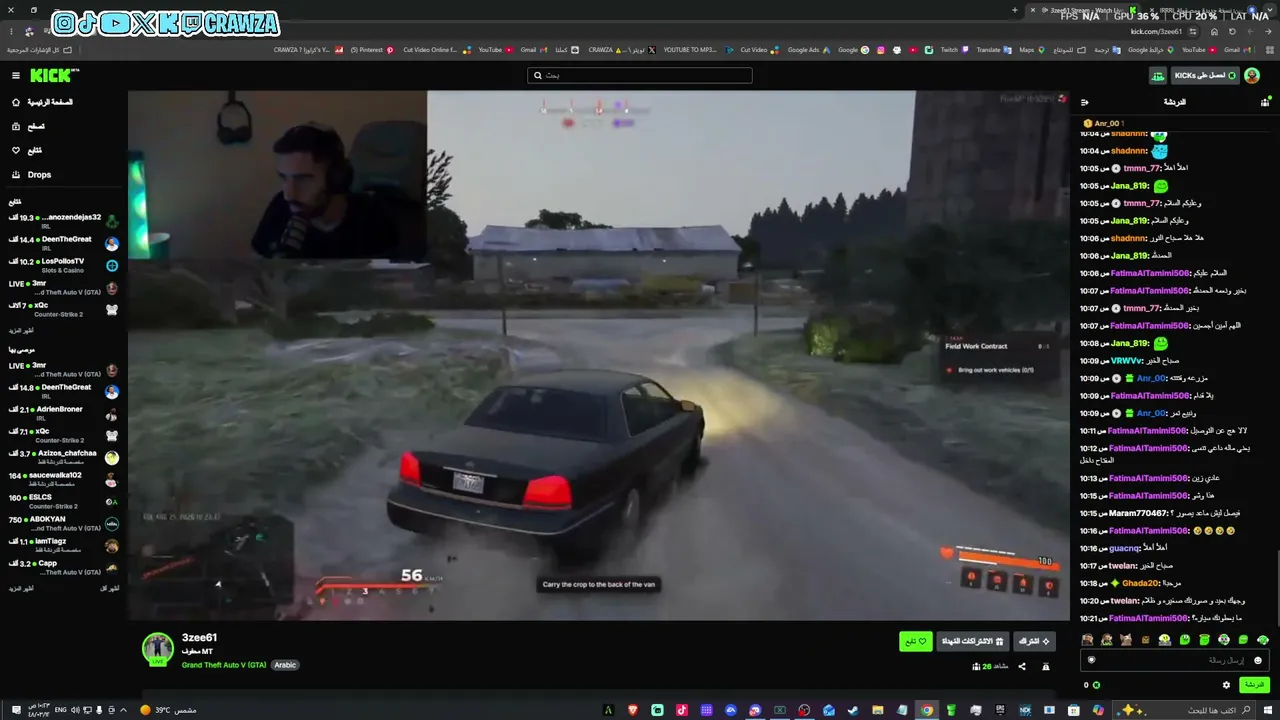
Task: Open AdrienBroner recommended channel
Action: (x=64, y=413)
